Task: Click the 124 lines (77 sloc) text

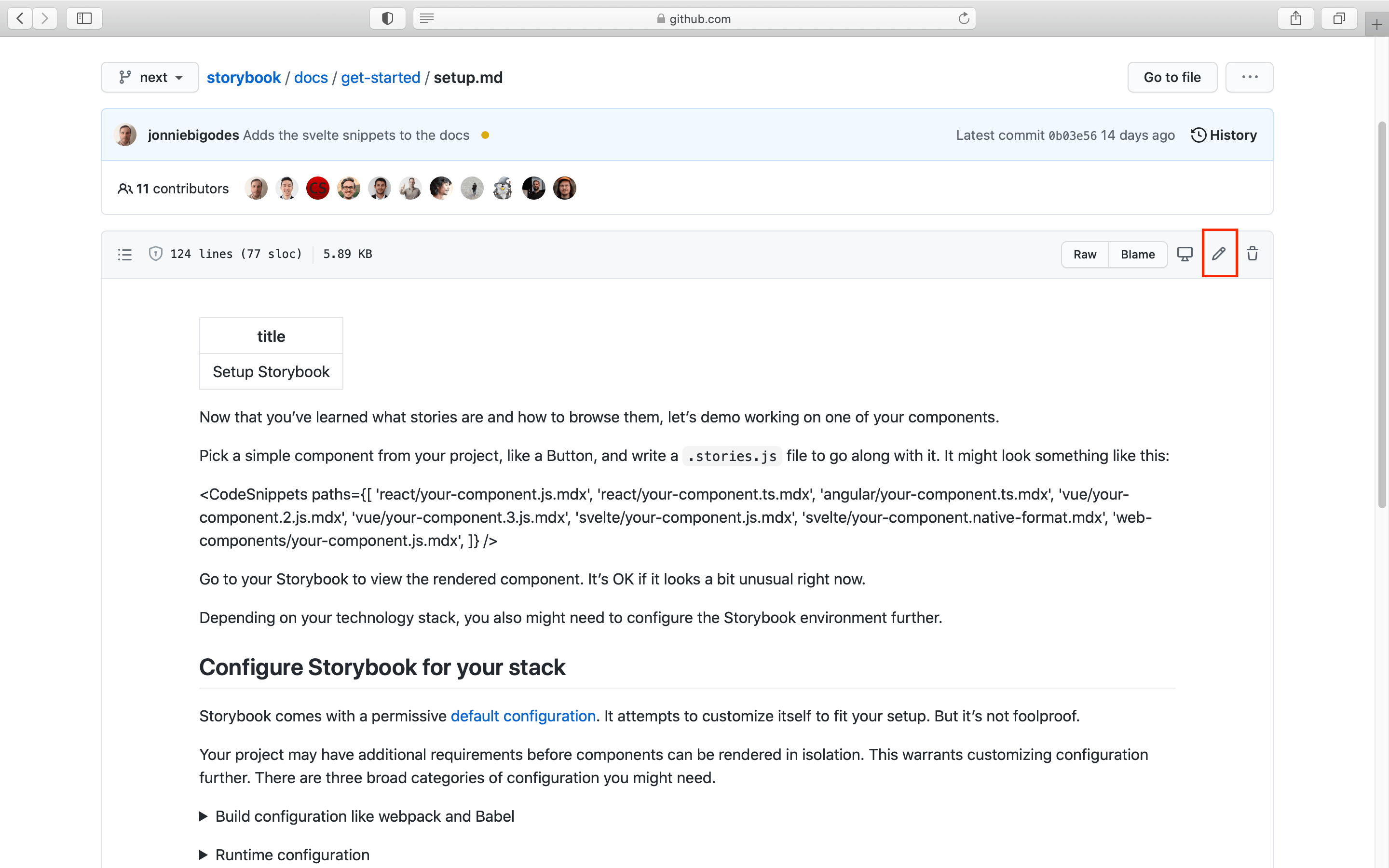Action: click(236, 254)
